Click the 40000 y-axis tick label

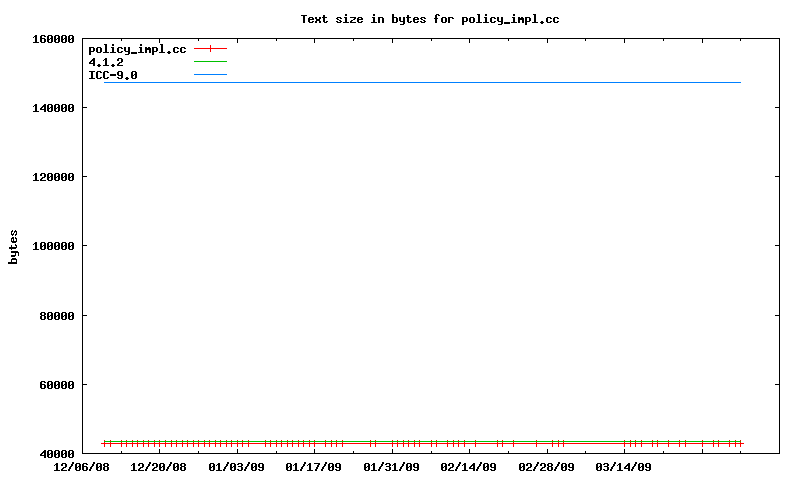[x=57, y=454]
